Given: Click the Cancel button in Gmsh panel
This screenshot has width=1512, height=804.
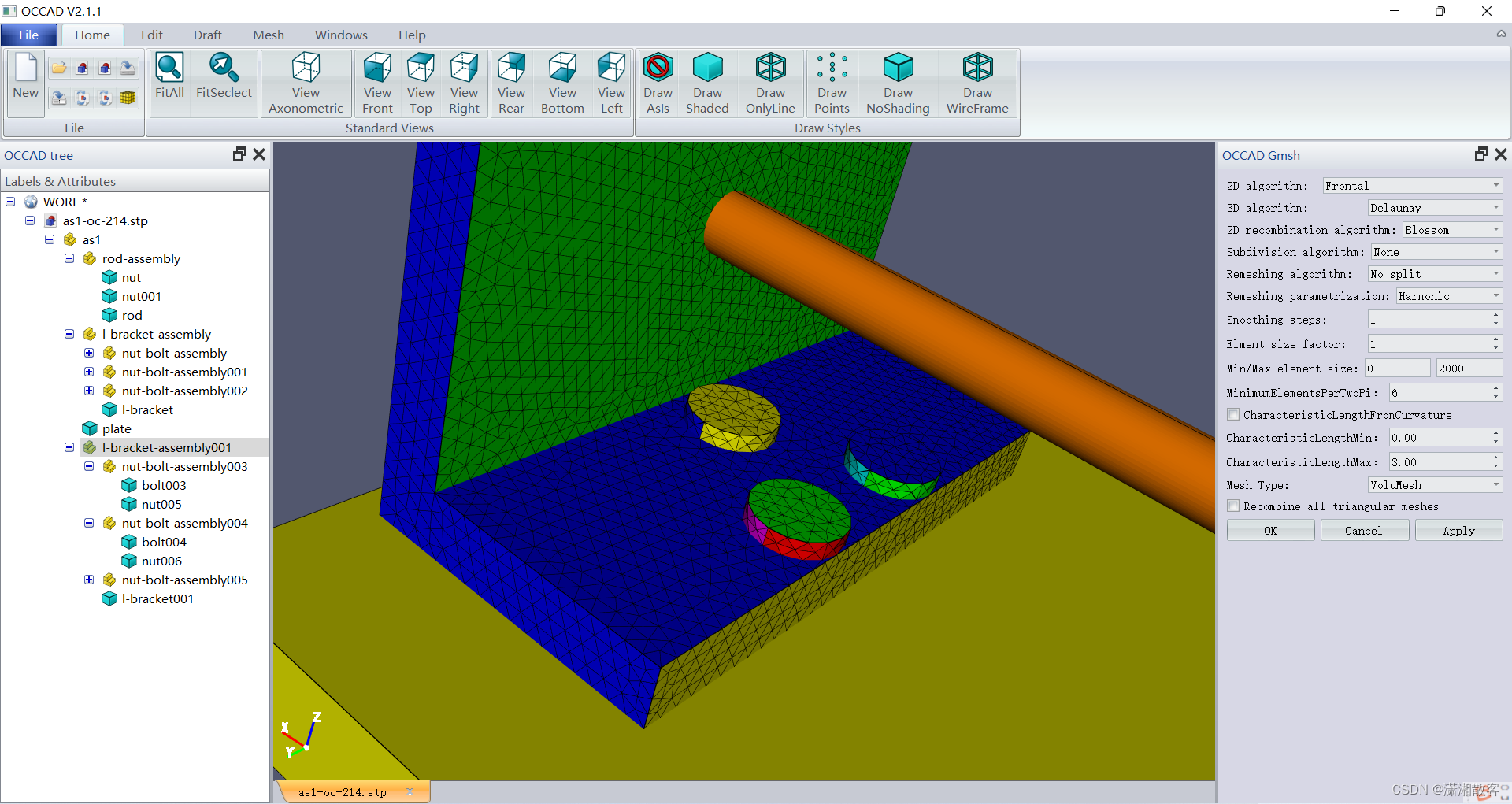Looking at the screenshot, I should tap(1364, 531).
